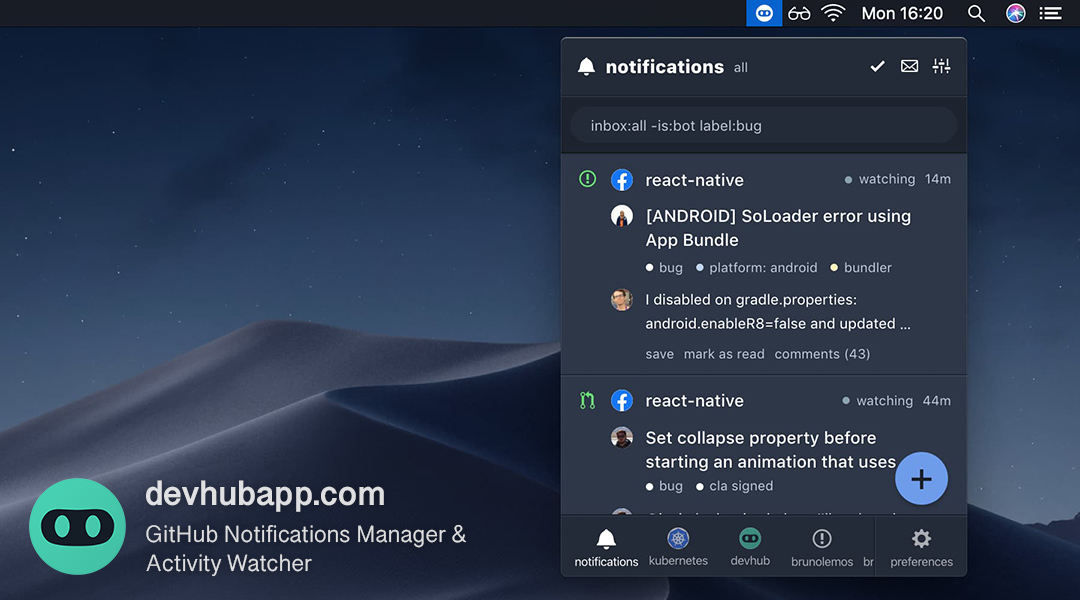Click the Mon 16:20 clock
The height and width of the screenshot is (600, 1080).
coord(902,13)
